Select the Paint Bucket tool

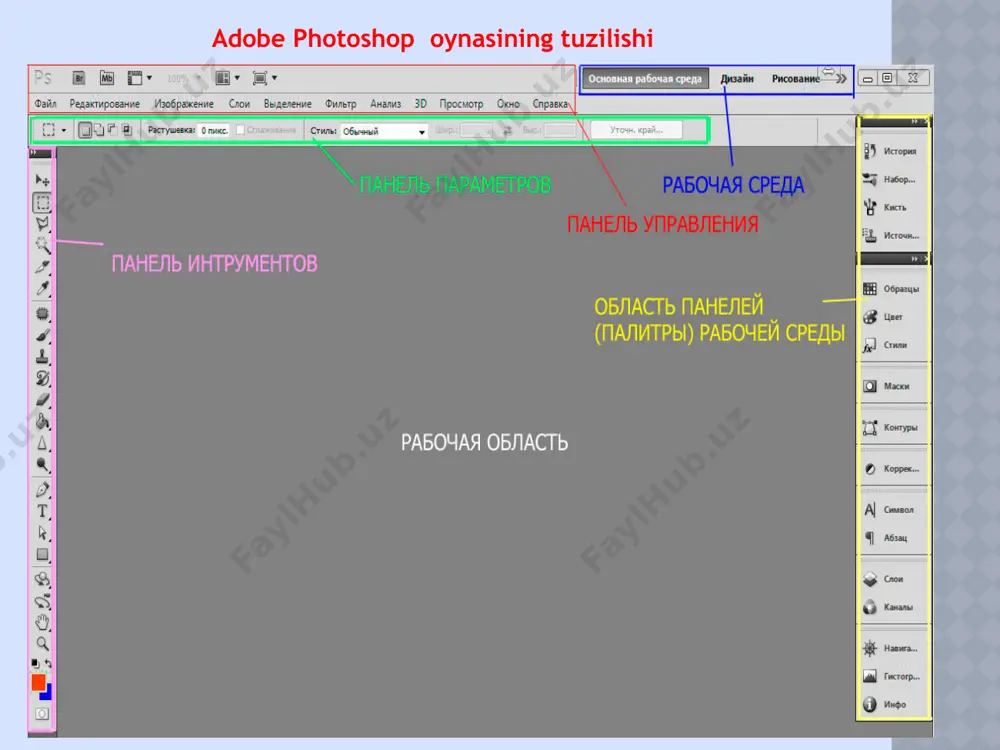[x=42, y=422]
